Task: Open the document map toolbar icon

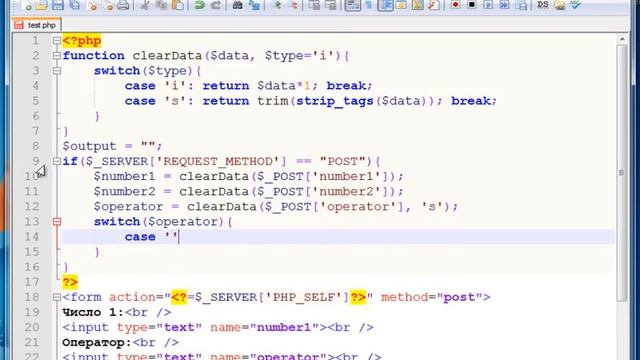Action: [x=418, y=5]
